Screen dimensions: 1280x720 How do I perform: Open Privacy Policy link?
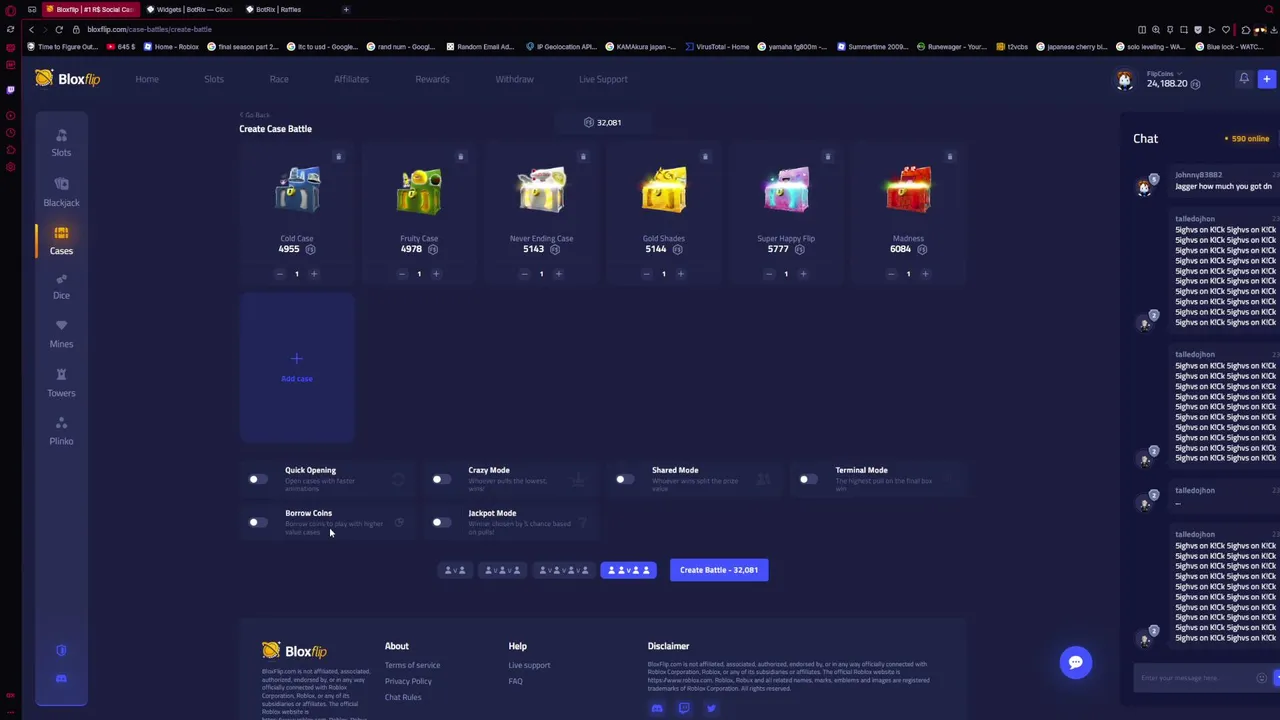pyautogui.click(x=408, y=681)
